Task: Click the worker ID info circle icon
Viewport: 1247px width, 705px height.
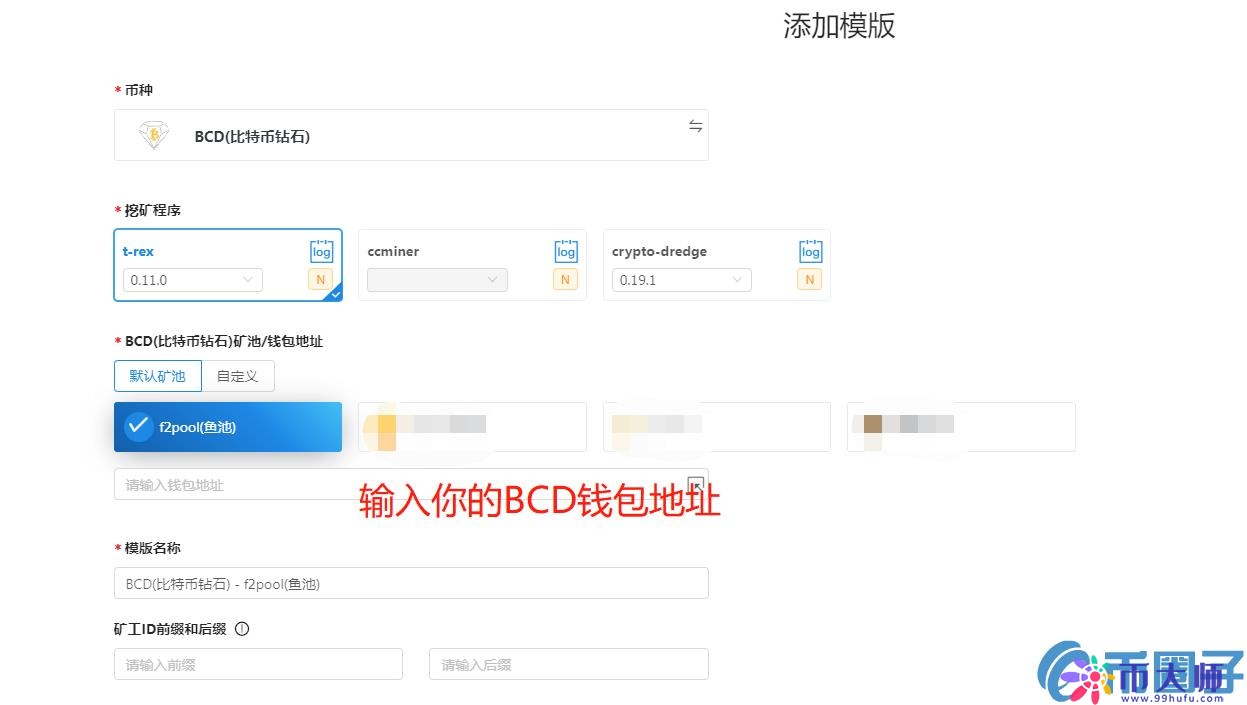Action: 241,629
